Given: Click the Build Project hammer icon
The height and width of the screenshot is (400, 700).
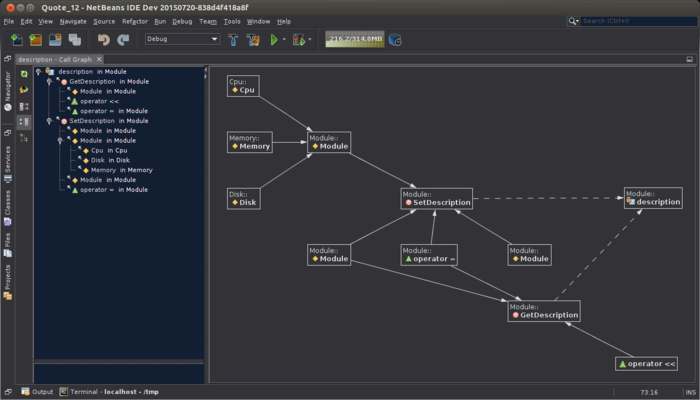Looking at the screenshot, I should point(233,40).
